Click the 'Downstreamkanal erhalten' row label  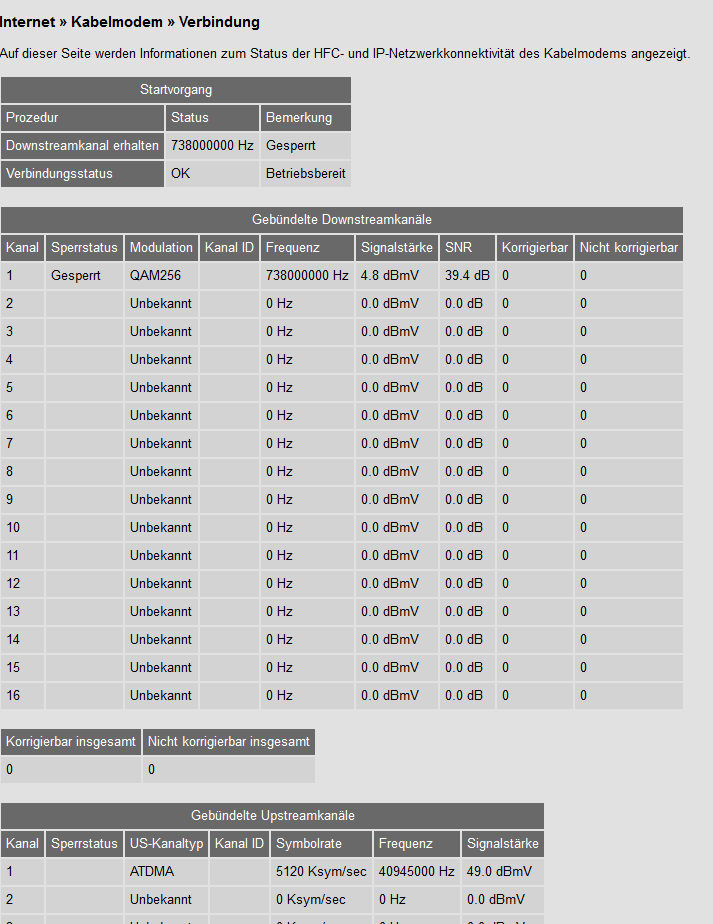tap(82, 146)
